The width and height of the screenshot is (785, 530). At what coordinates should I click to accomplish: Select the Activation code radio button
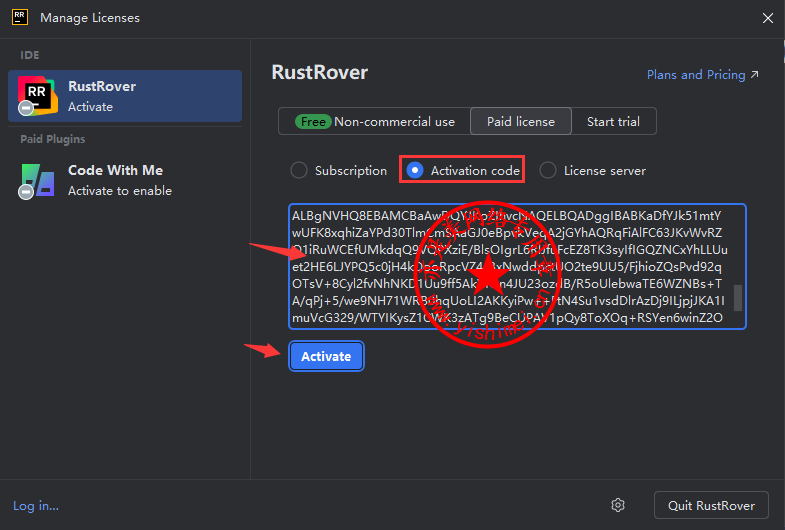click(x=415, y=170)
